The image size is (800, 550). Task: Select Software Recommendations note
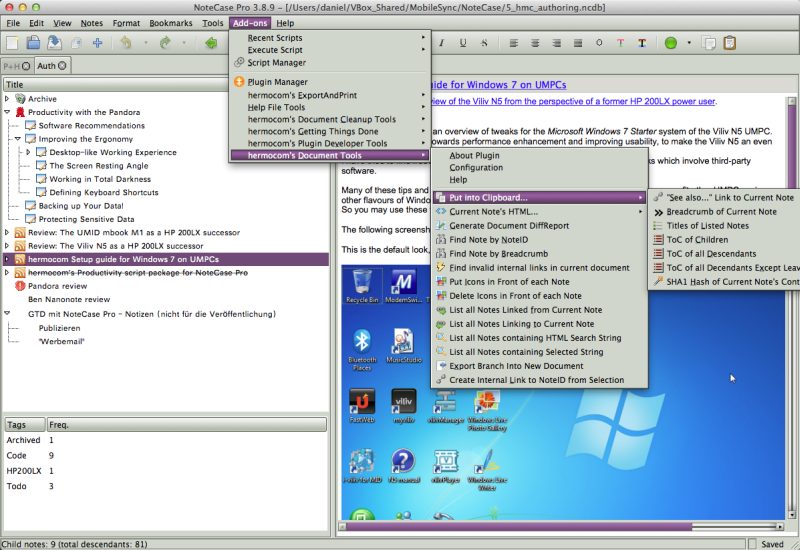click(x=92, y=126)
